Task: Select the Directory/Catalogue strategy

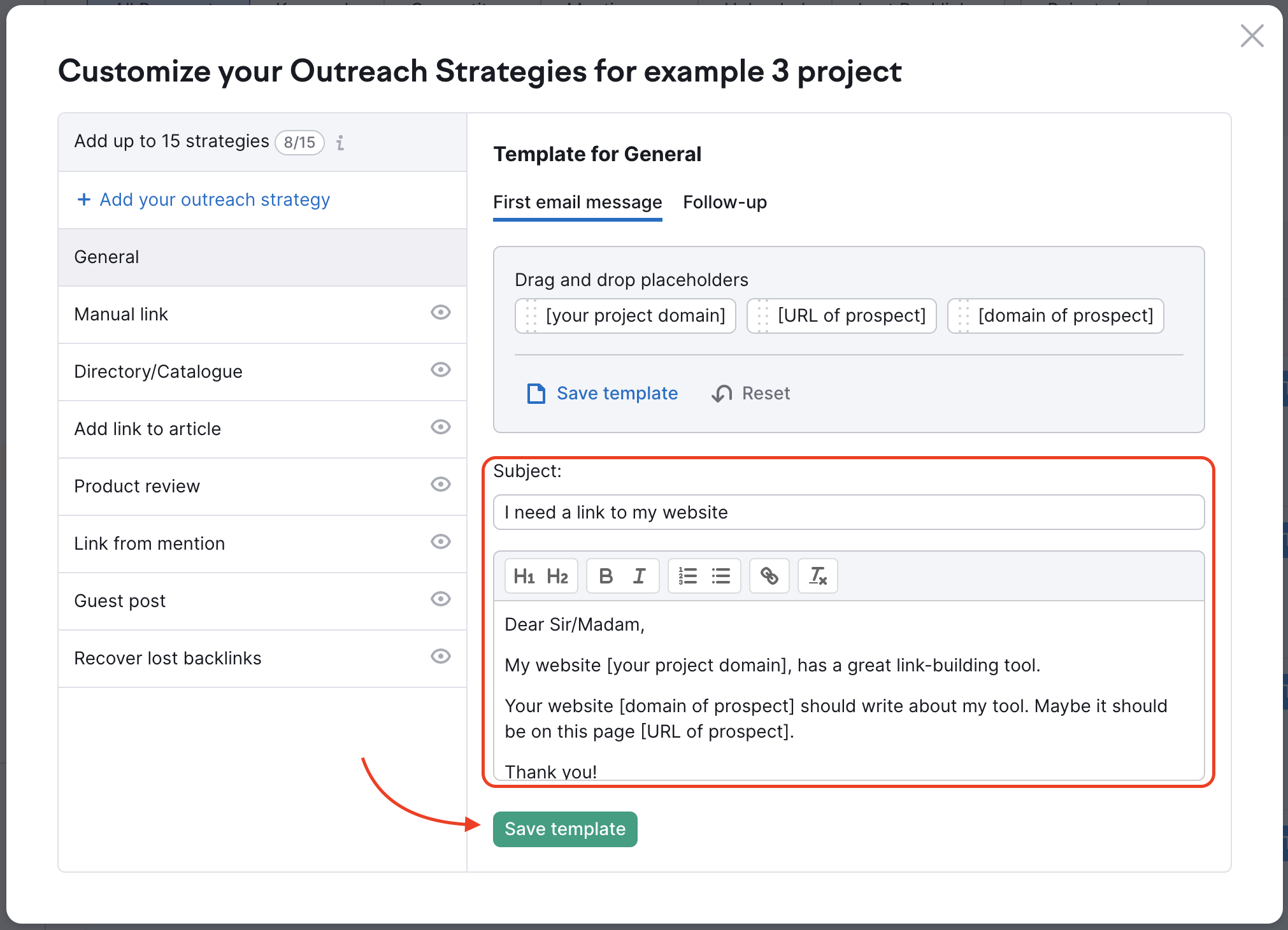Action: (x=159, y=371)
